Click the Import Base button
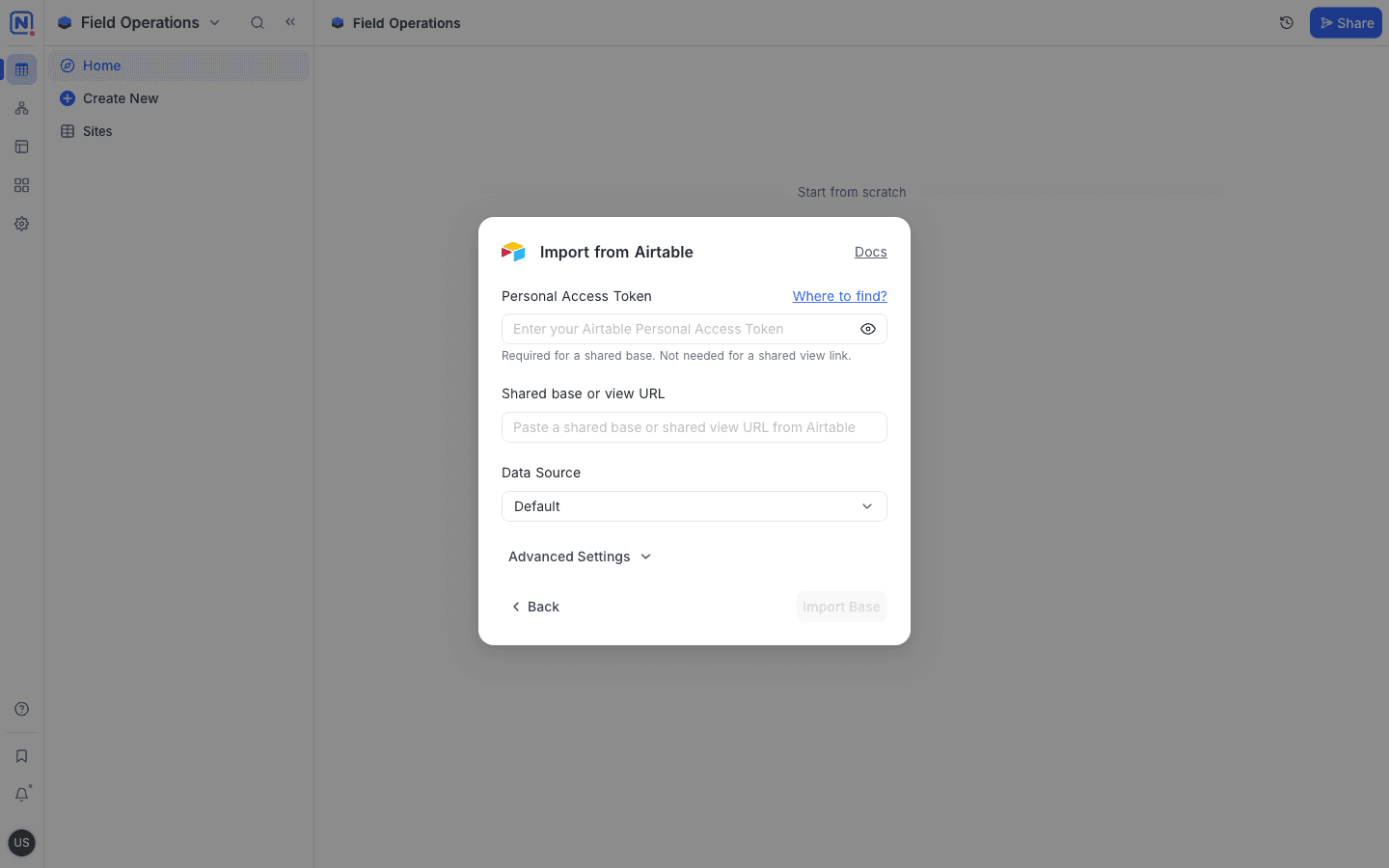The image size is (1389, 868). pos(841,607)
